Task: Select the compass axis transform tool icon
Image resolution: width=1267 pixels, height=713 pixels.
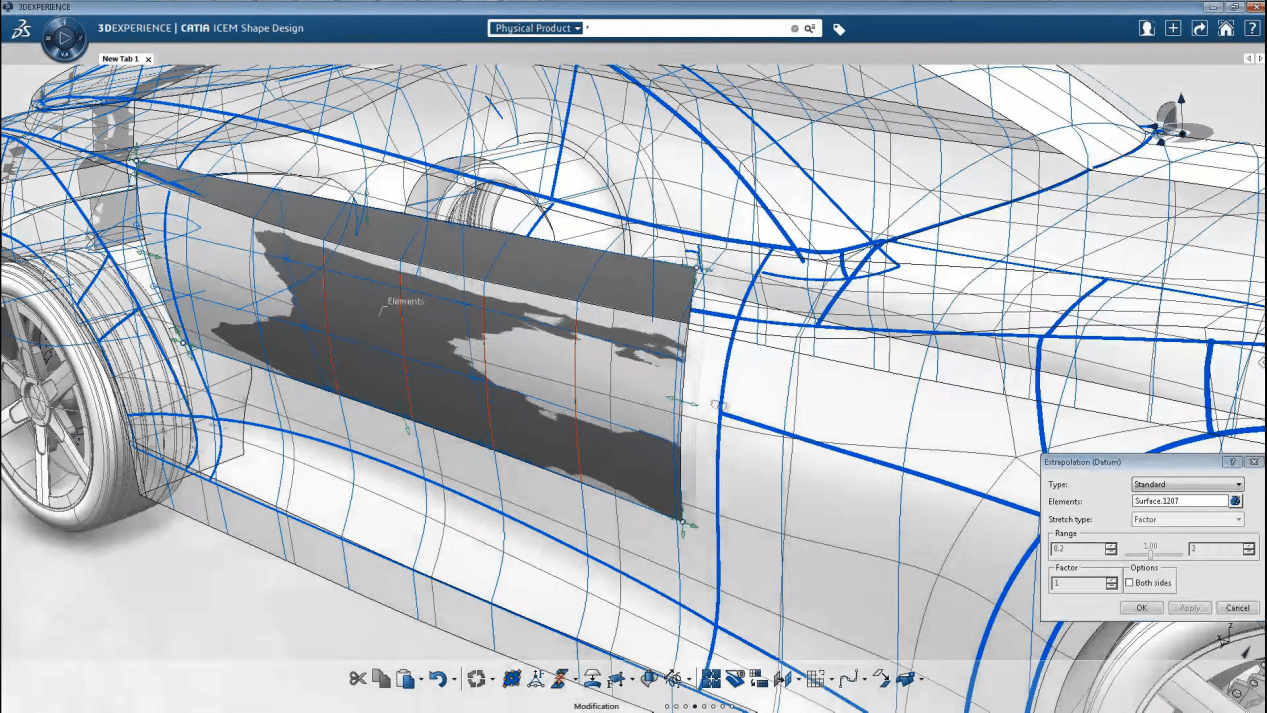Action: [673, 679]
